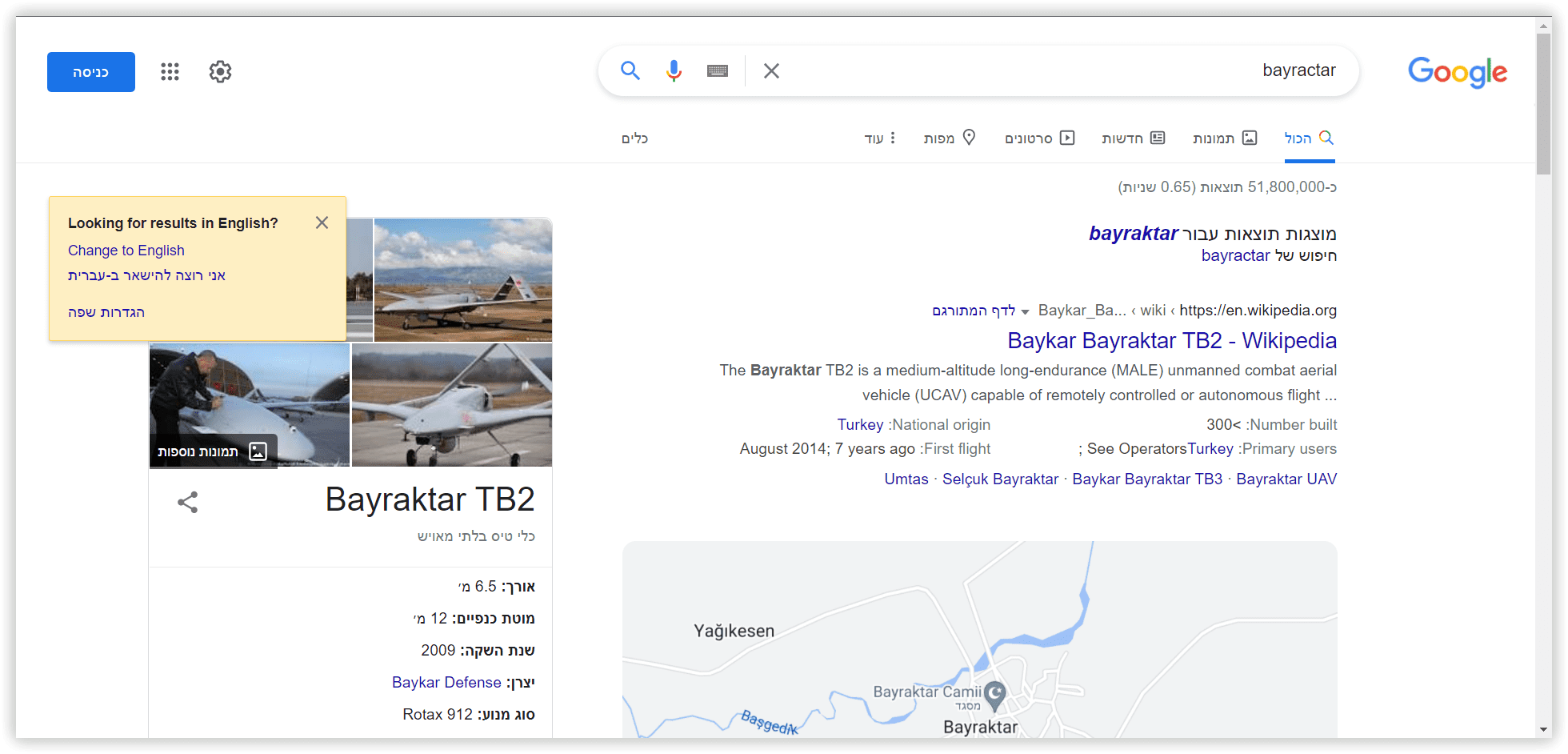Click the vertical page scrollbar thumb
The height and width of the screenshot is (754, 1568).
coord(1543,104)
